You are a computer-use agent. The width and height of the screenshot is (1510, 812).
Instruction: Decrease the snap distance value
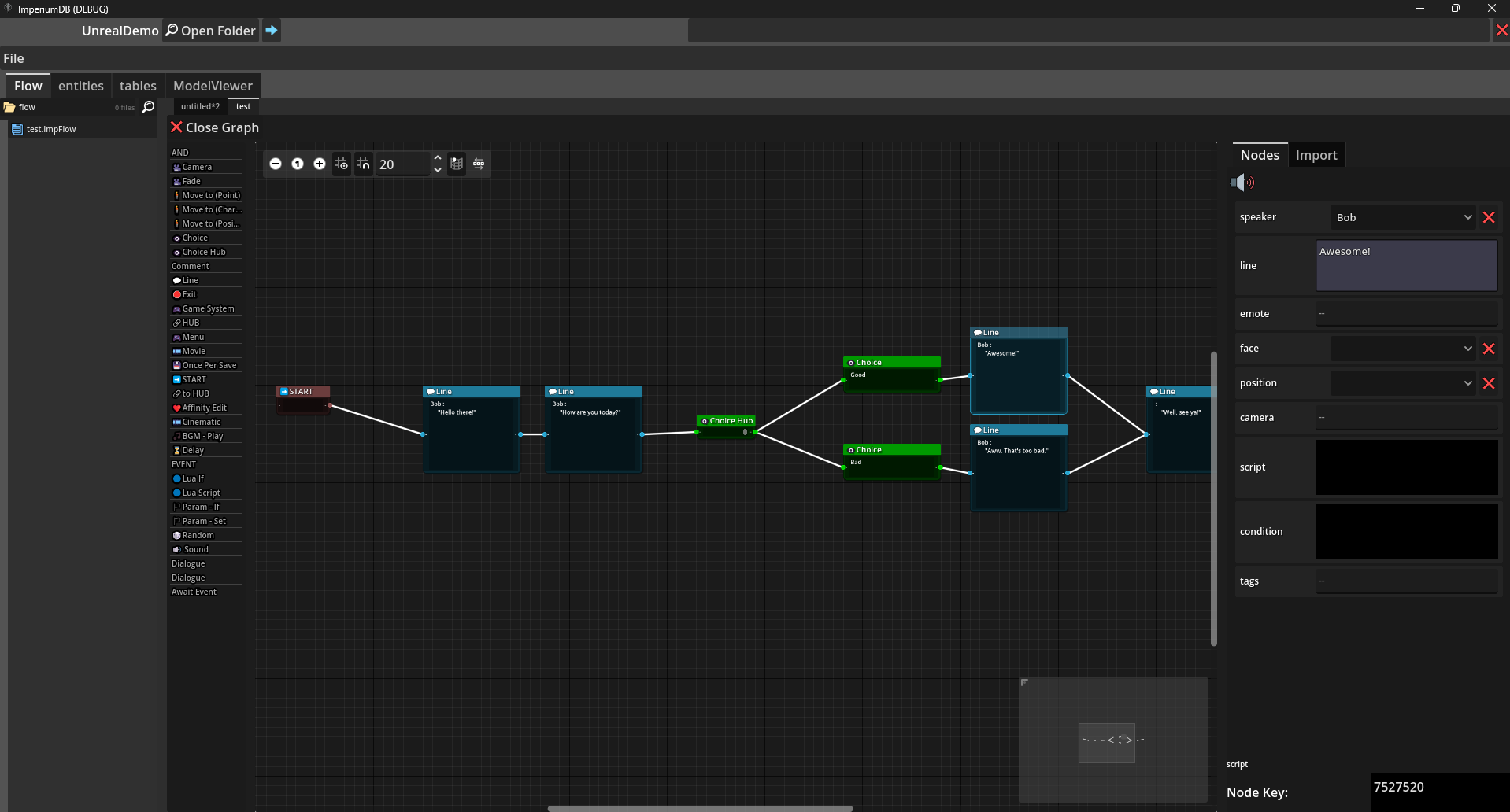coord(438,170)
